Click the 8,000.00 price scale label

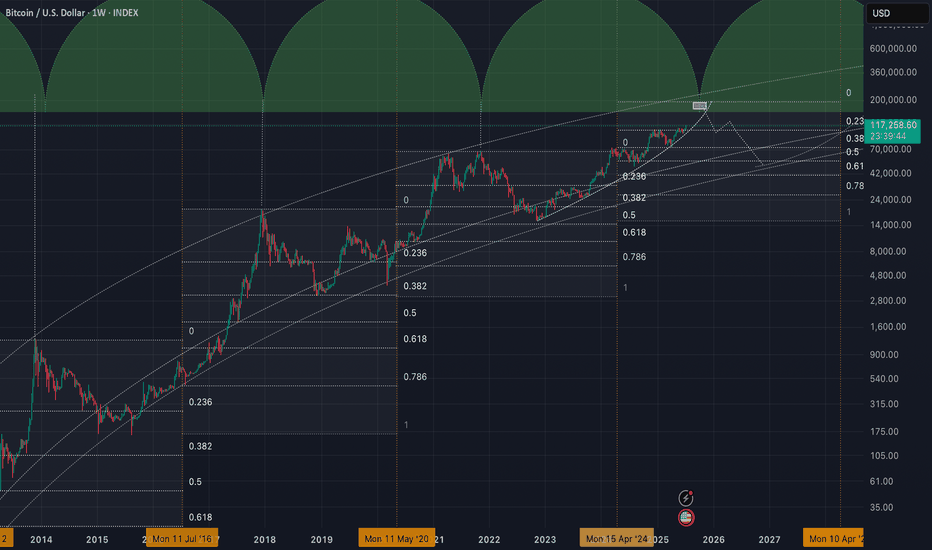(888, 252)
